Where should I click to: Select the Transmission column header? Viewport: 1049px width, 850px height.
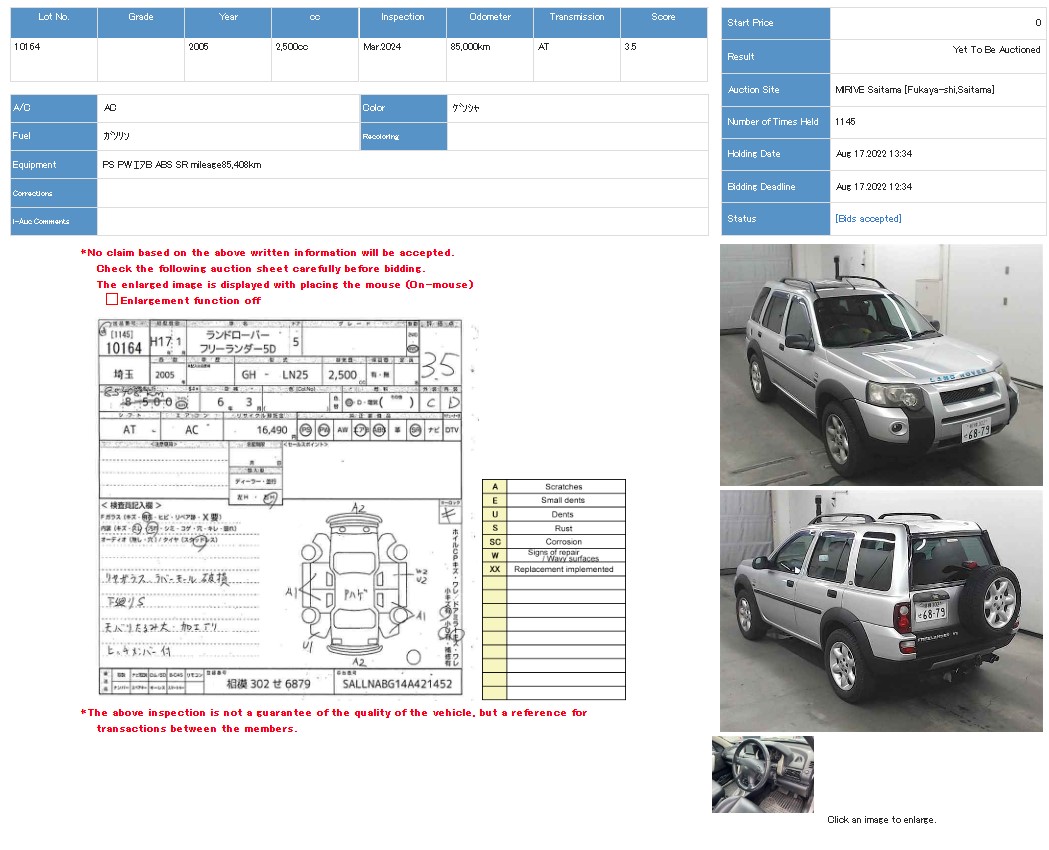pyautogui.click(x=577, y=22)
